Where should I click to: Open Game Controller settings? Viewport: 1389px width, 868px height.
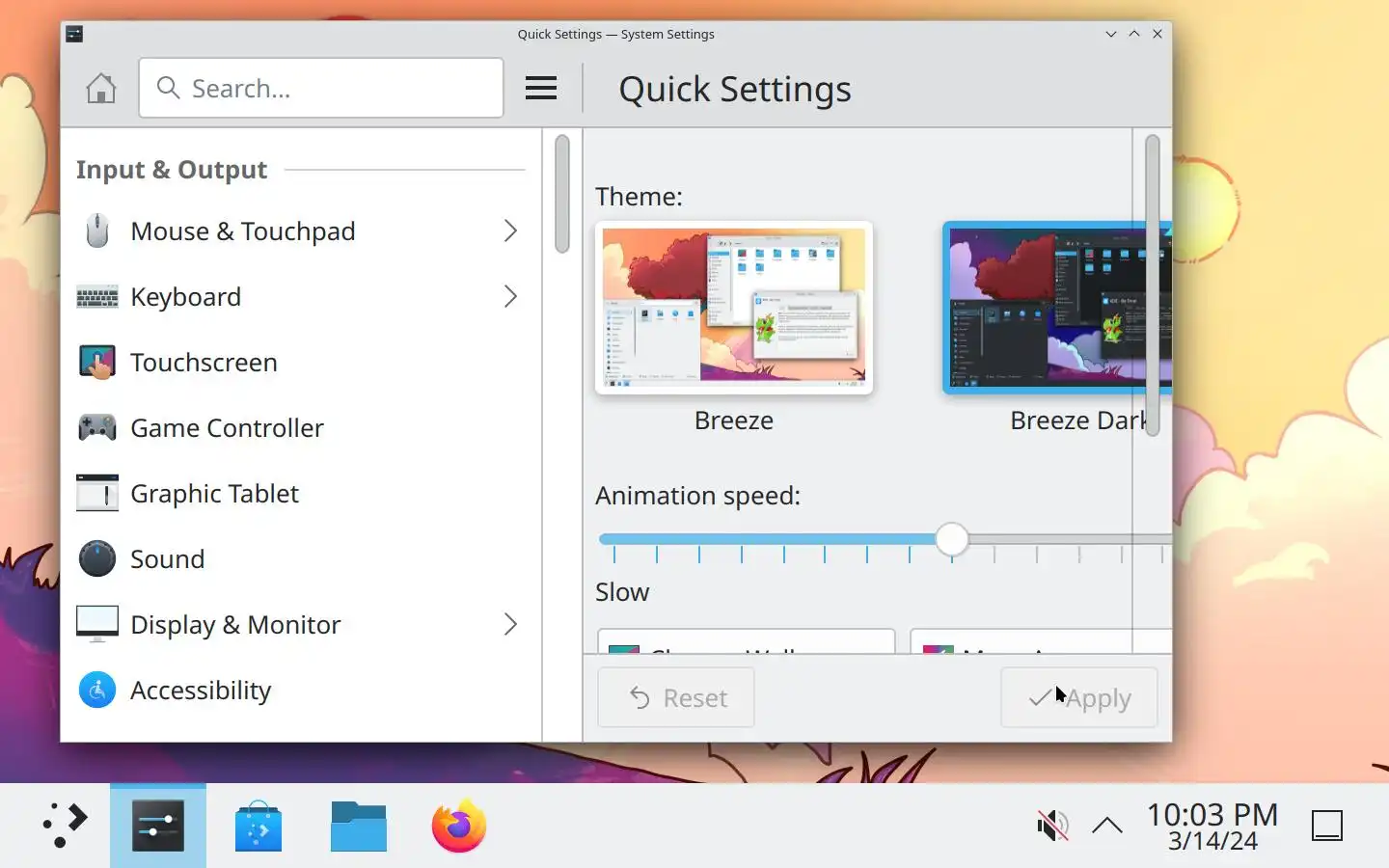pos(301,427)
